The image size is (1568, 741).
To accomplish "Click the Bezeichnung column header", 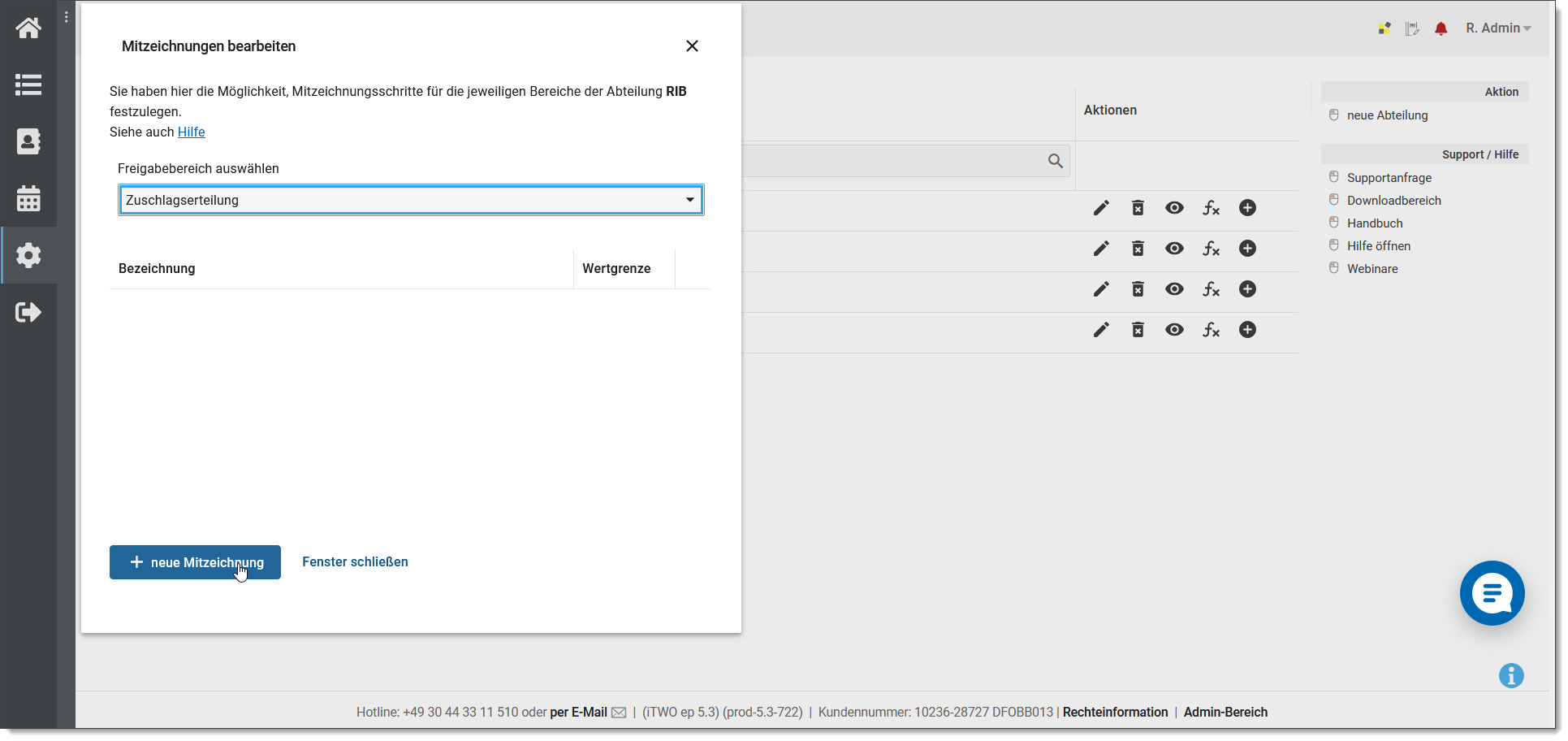I will tap(157, 268).
